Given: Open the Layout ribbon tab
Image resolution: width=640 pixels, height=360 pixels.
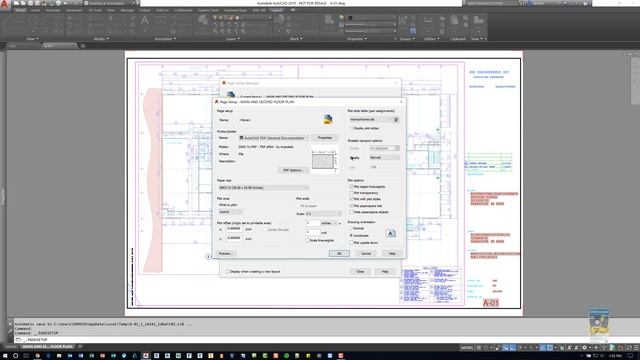Looking at the screenshot, I should (276, 10).
